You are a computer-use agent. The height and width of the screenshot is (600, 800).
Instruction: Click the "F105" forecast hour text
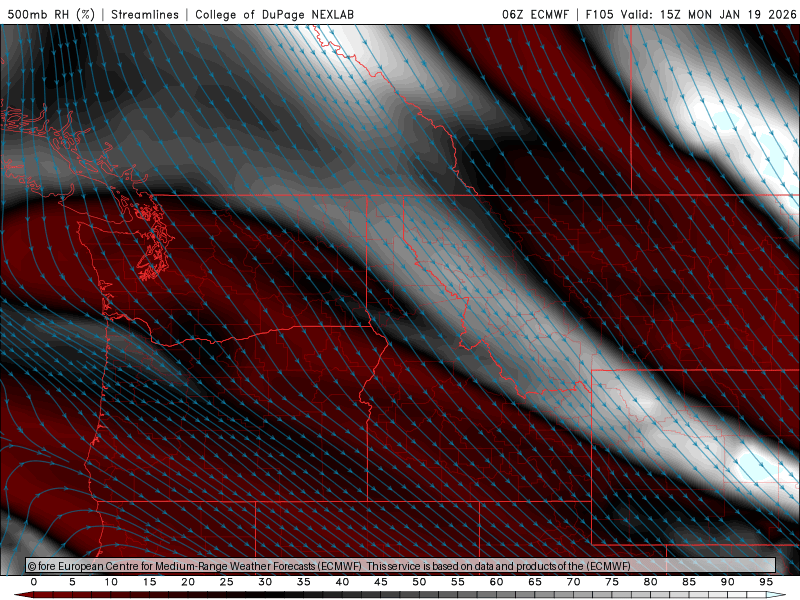tap(599, 14)
